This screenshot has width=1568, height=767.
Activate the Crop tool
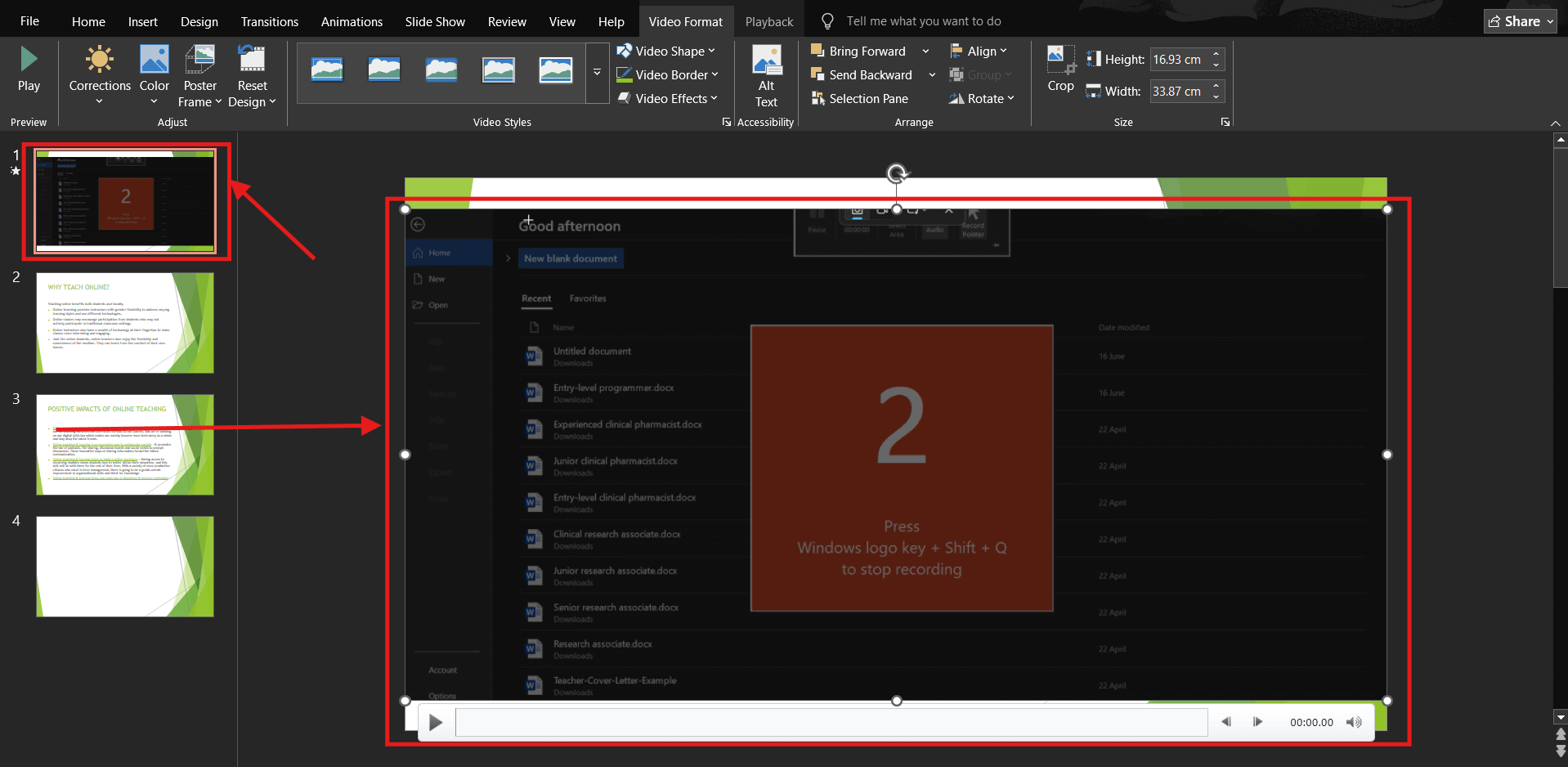click(x=1060, y=70)
